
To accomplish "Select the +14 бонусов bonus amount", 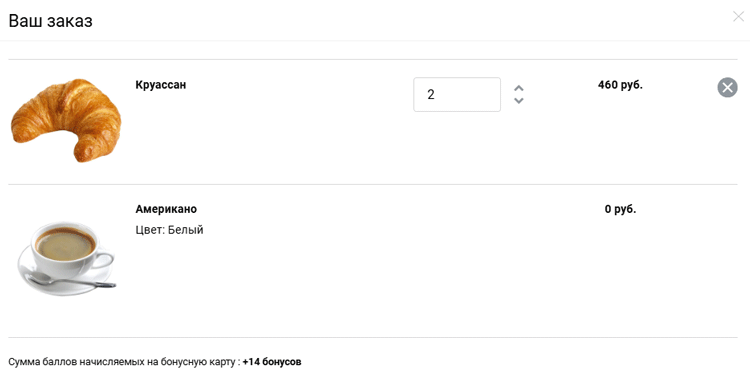I will (272, 362).
